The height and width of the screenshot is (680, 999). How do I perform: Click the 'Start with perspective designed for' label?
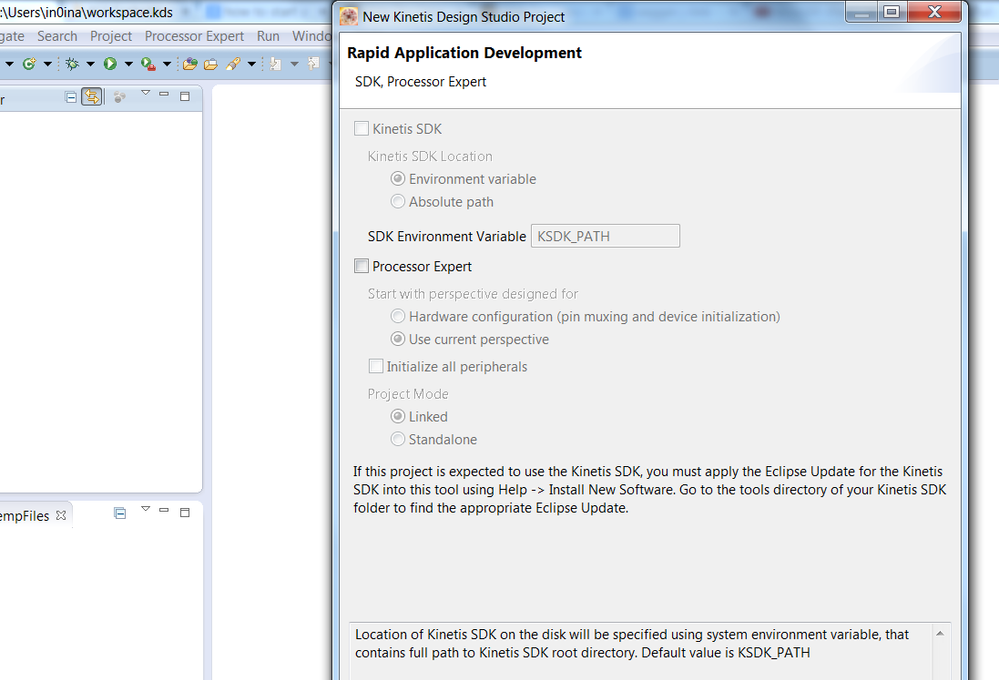click(x=473, y=294)
